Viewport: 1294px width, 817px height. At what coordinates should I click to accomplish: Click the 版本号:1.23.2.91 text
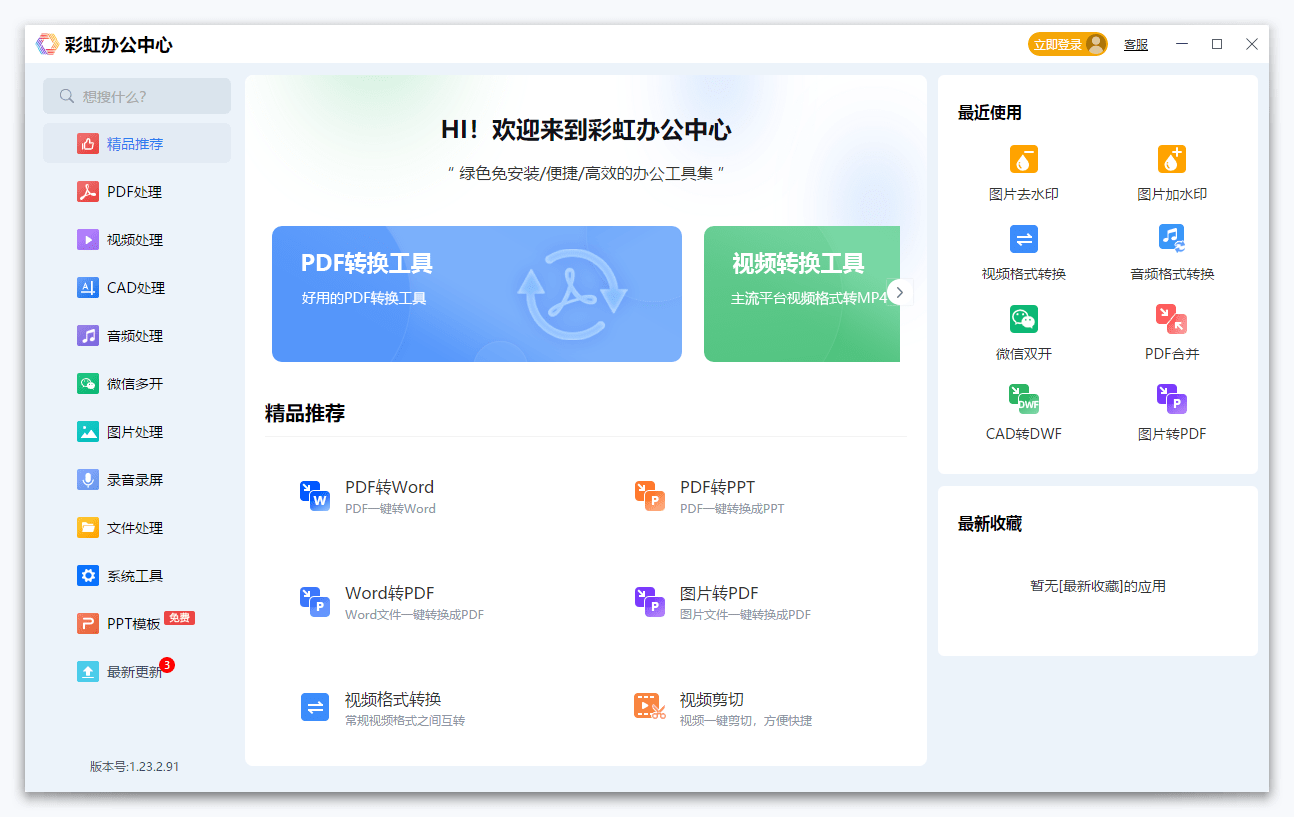click(135, 766)
